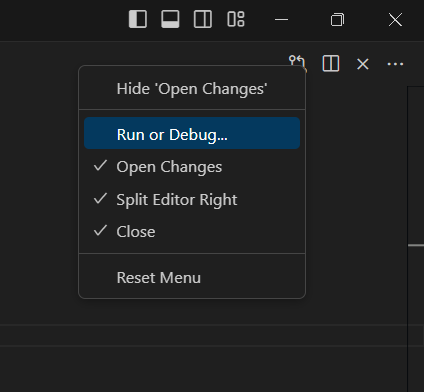
Task: Click the checkmark next to Open Changes
Action: click(100, 166)
